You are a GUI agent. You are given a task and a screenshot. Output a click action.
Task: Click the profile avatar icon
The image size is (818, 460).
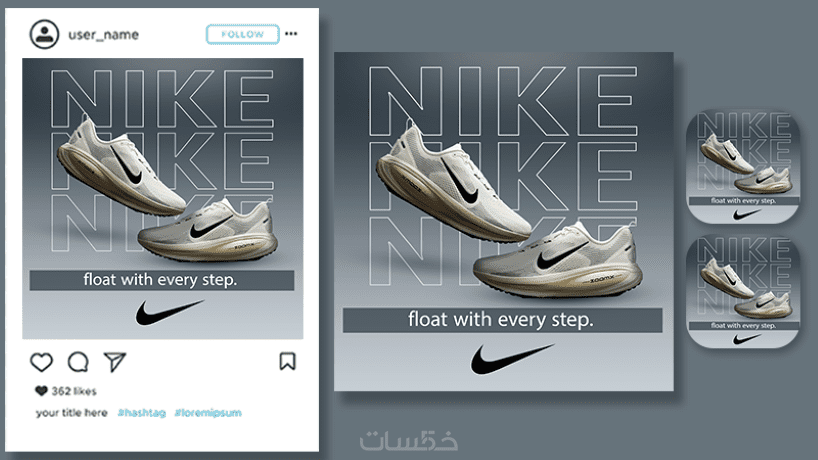[44, 34]
